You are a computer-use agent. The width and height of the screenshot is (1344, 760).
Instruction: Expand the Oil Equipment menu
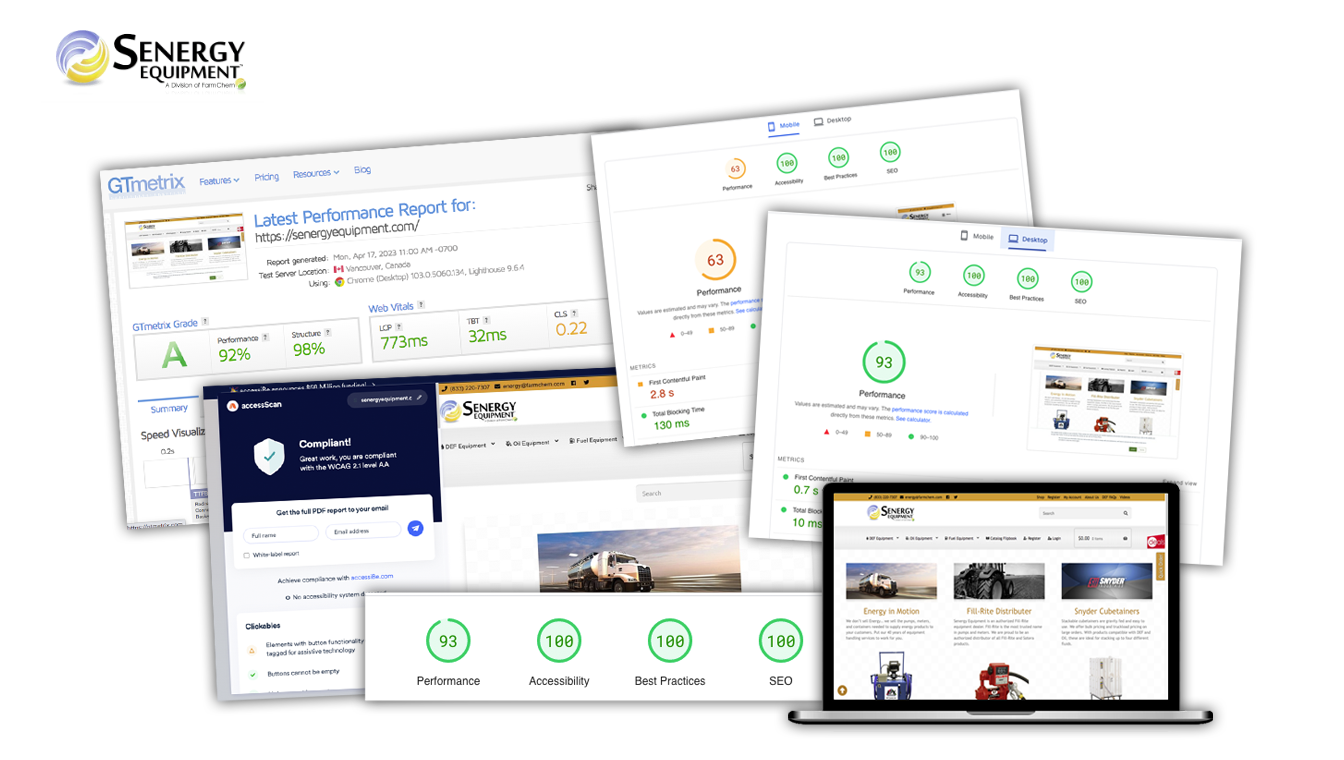pos(530,442)
